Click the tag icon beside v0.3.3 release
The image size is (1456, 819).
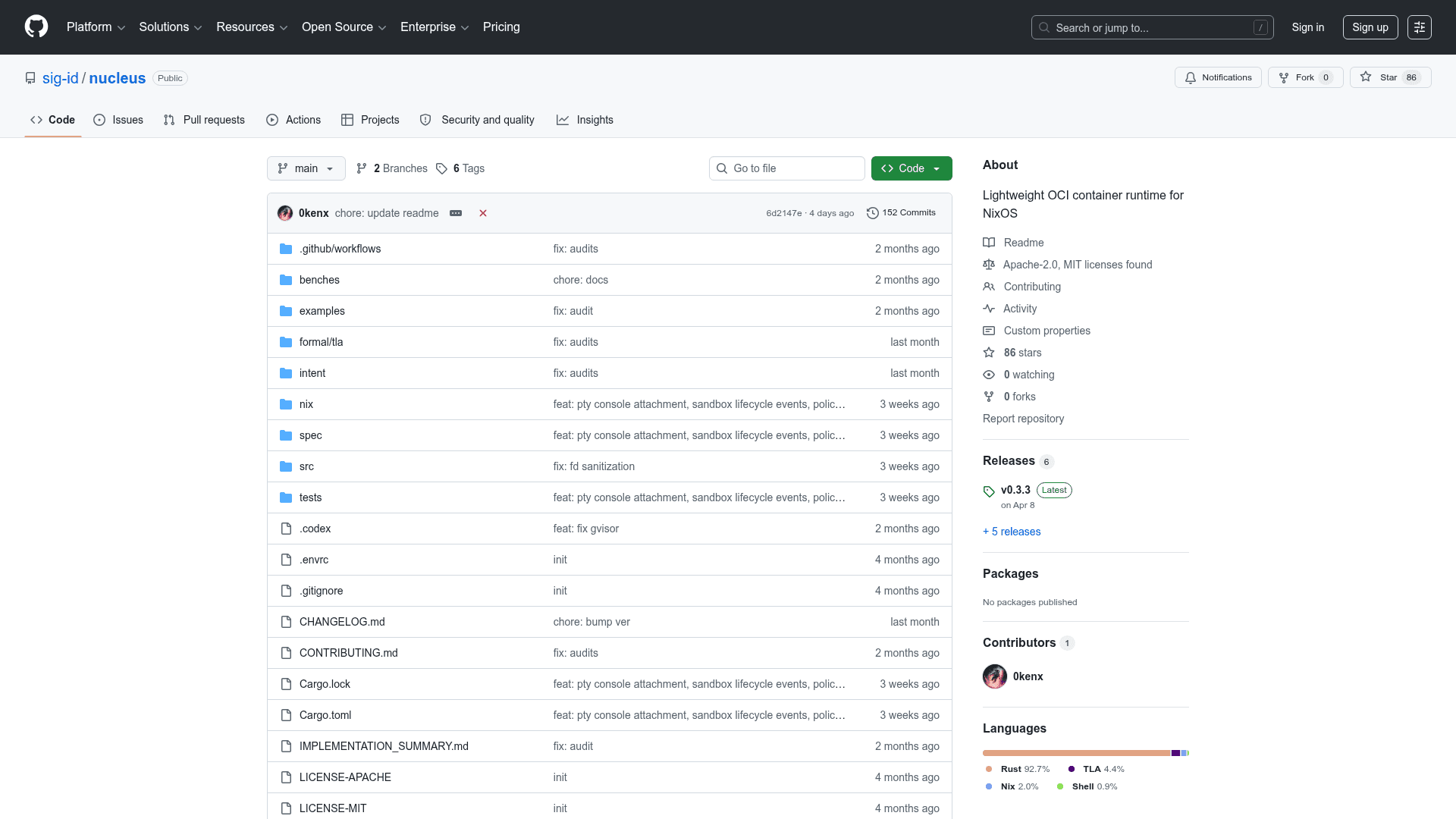(989, 491)
